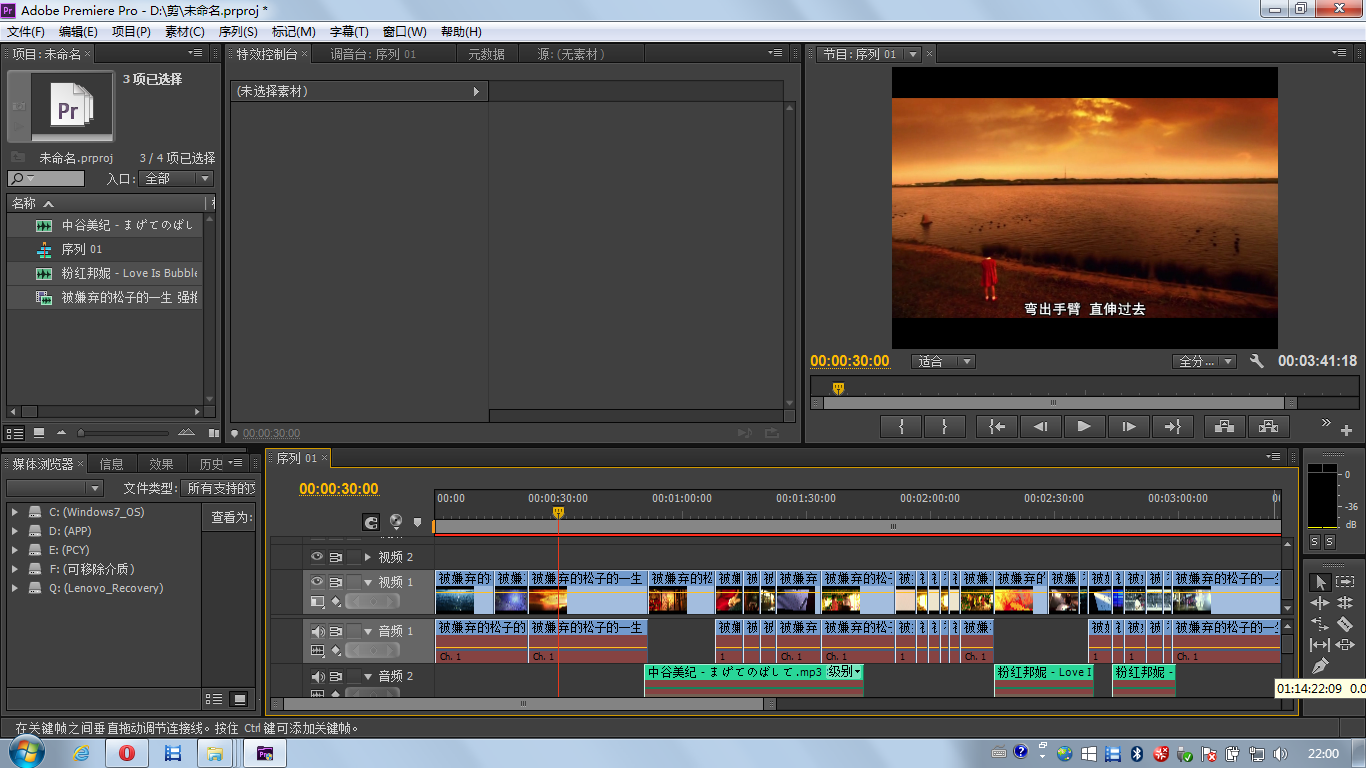Solo the right audio meter channel

(1329, 542)
